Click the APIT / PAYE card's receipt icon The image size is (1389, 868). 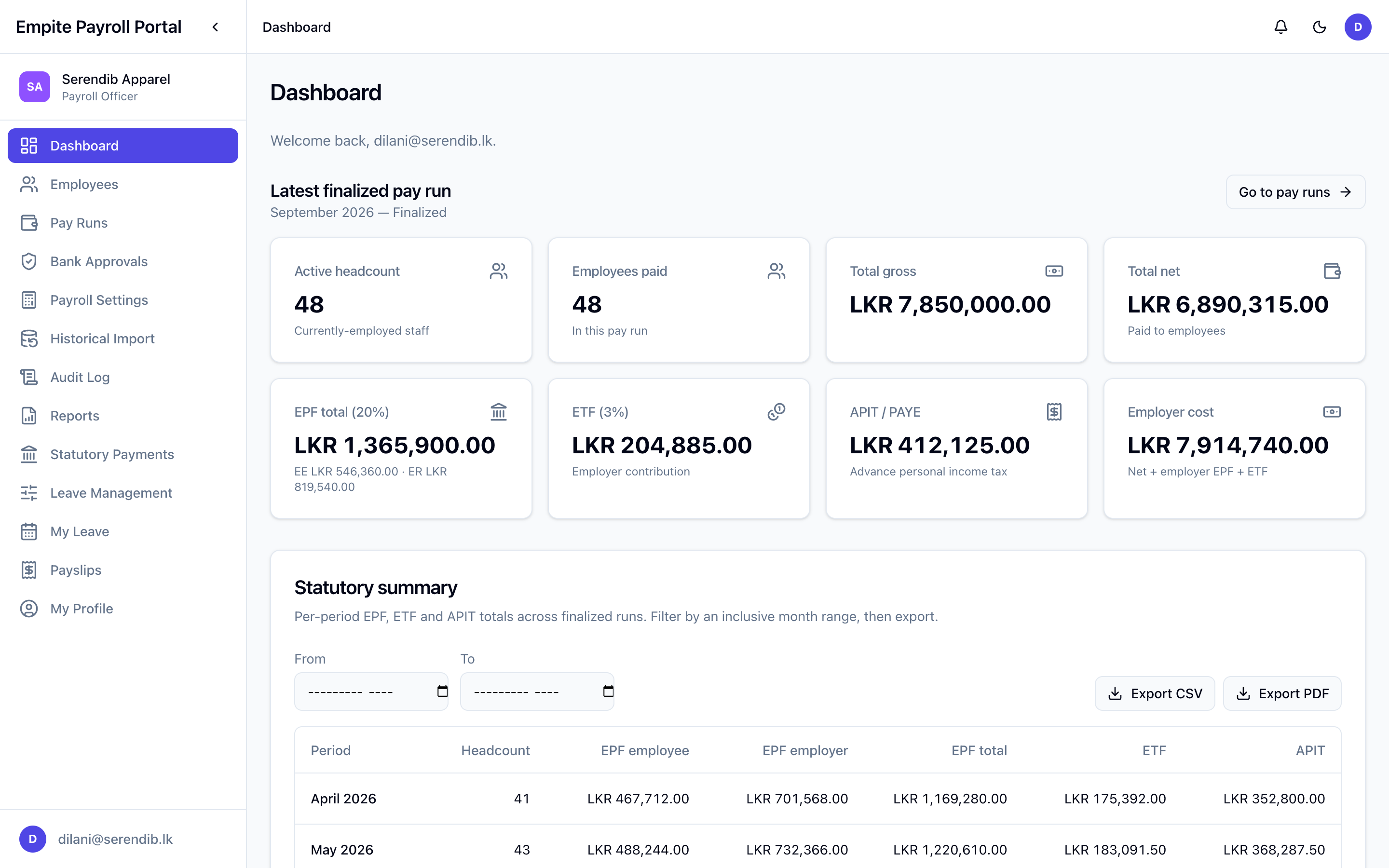coord(1054,412)
